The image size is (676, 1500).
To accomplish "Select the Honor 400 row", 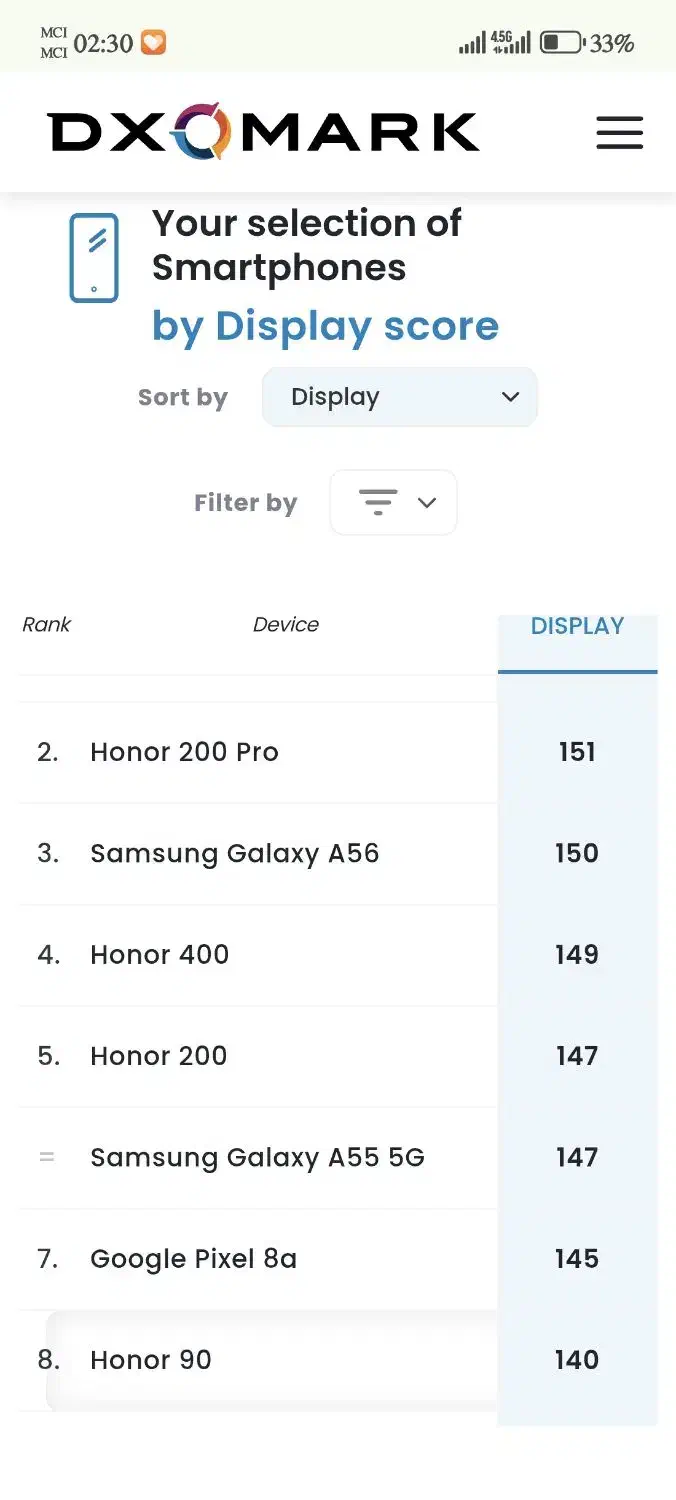I will click(160, 955).
